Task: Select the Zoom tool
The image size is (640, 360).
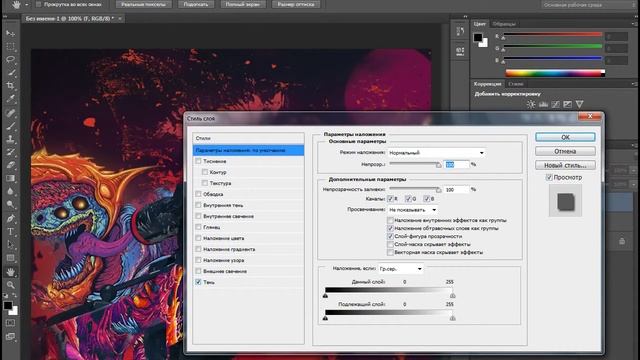Action: point(10,285)
